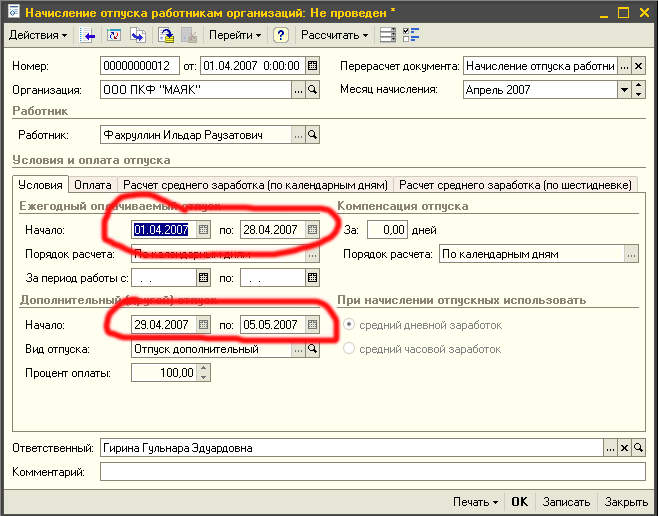The width and height of the screenshot is (658, 516).
Task: Switch to the Оплата tab
Action: tap(93, 185)
